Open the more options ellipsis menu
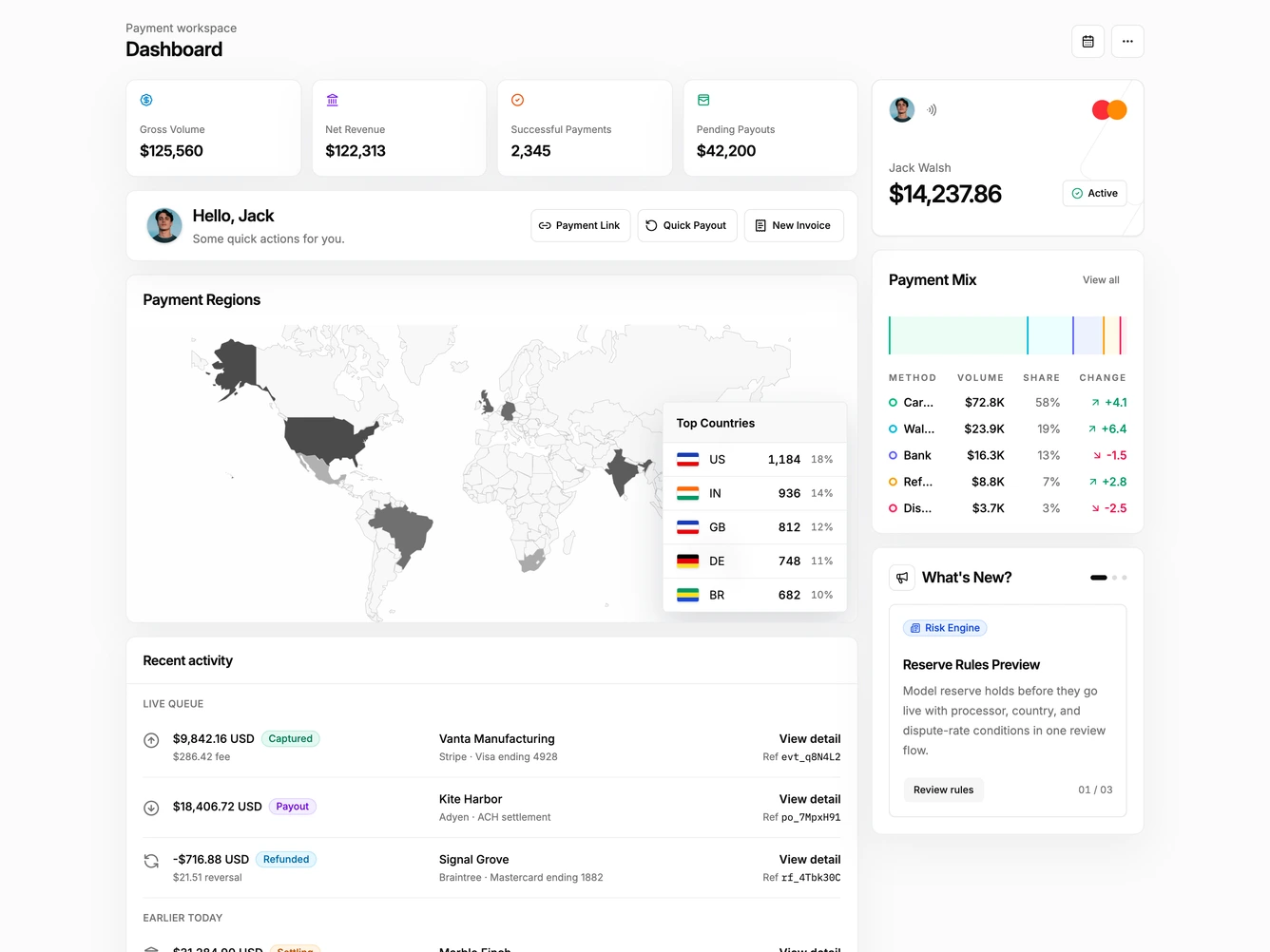1270x952 pixels. pos(1127,42)
